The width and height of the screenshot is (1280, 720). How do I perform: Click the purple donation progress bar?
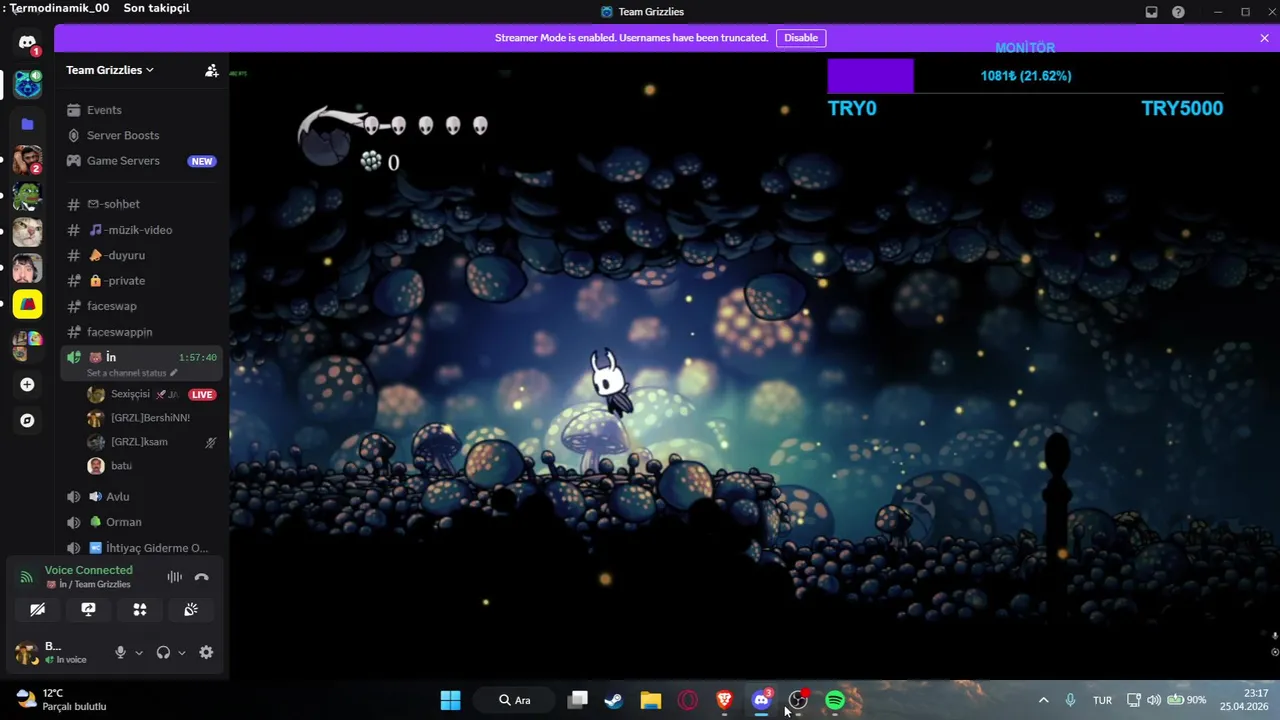pyautogui.click(x=870, y=76)
